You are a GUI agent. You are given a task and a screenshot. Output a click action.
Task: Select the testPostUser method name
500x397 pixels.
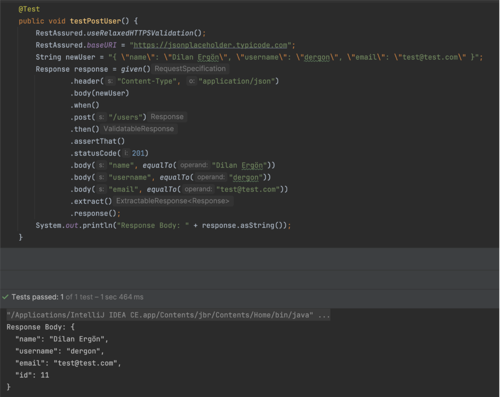95,21
